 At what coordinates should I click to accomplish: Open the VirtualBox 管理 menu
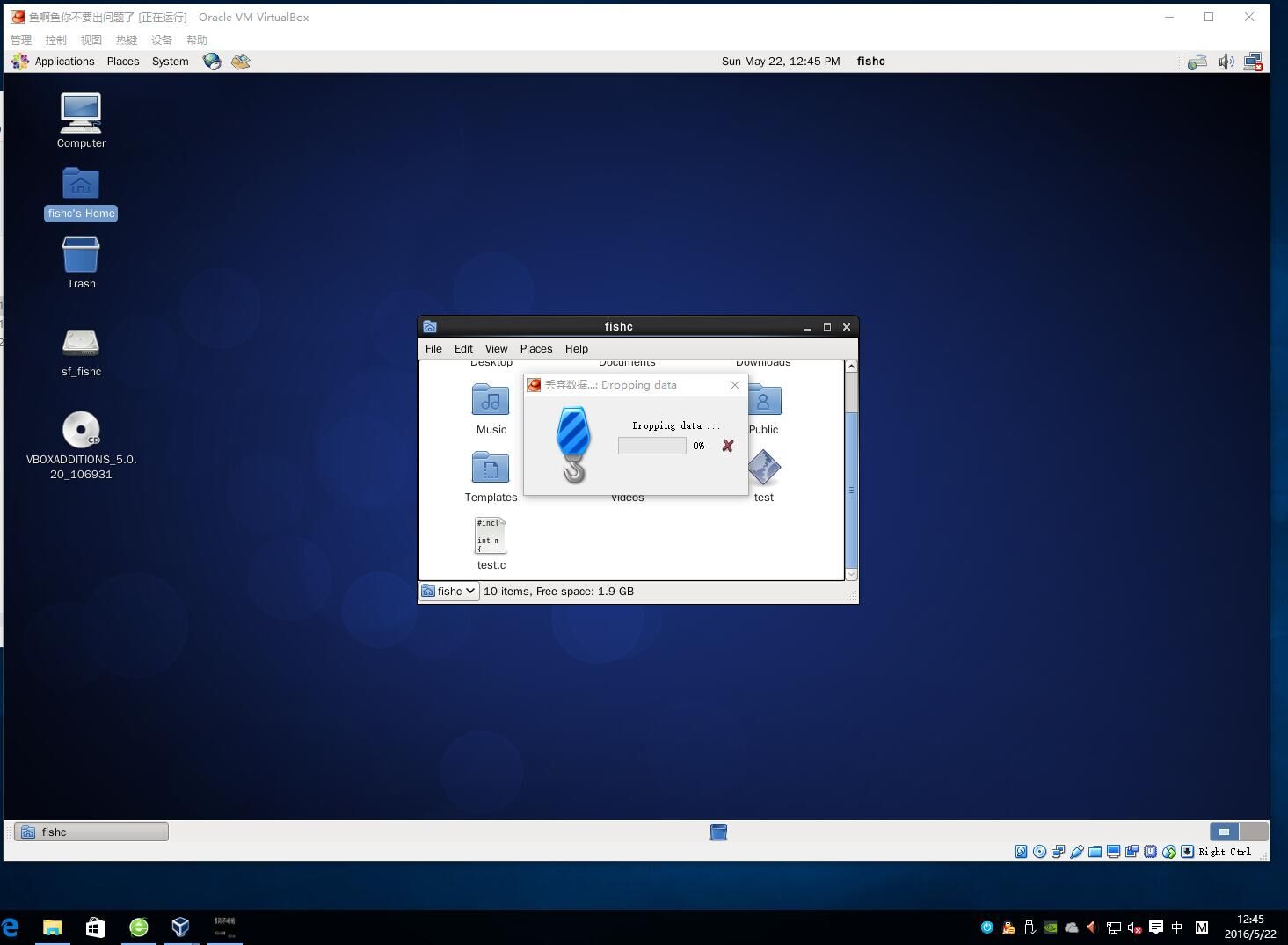(20, 40)
